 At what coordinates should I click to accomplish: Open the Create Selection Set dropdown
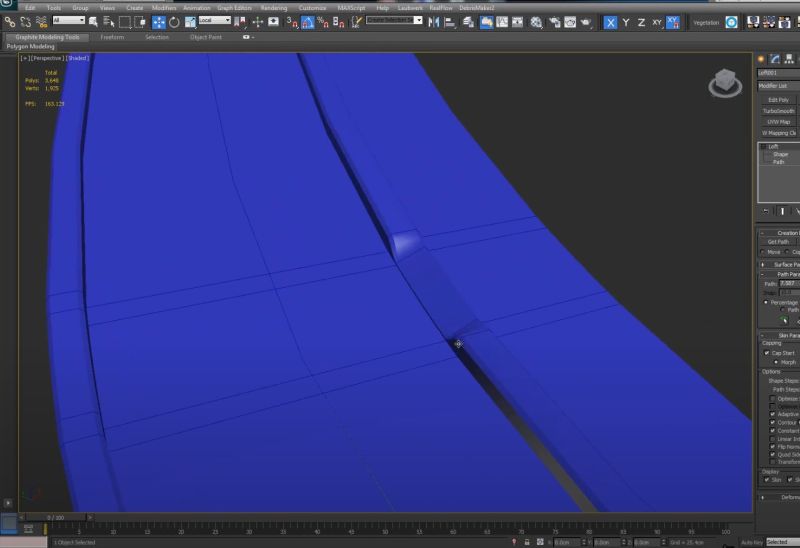pos(394,20)
